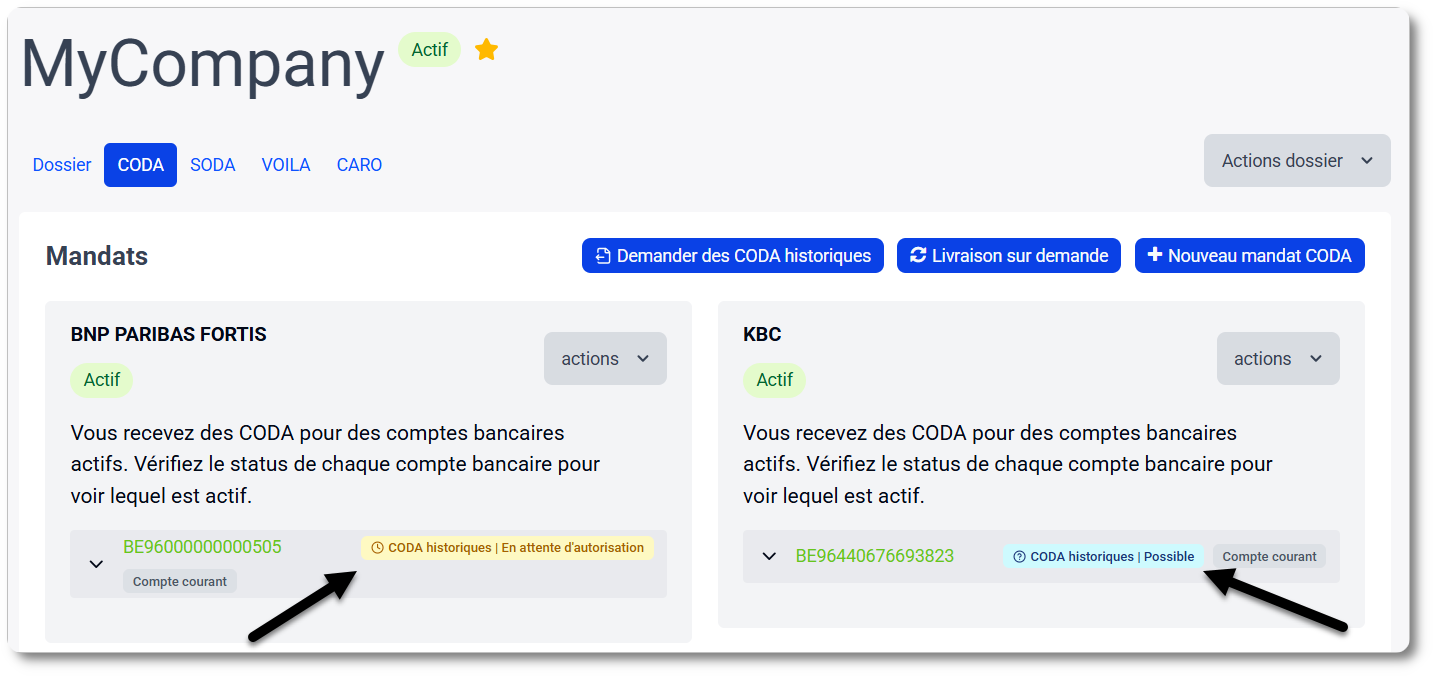Viewport: 1433px width, 676px height.
Task: Open the actions dropdown on the KBC mandate
Action: (x=1277, y=358)
